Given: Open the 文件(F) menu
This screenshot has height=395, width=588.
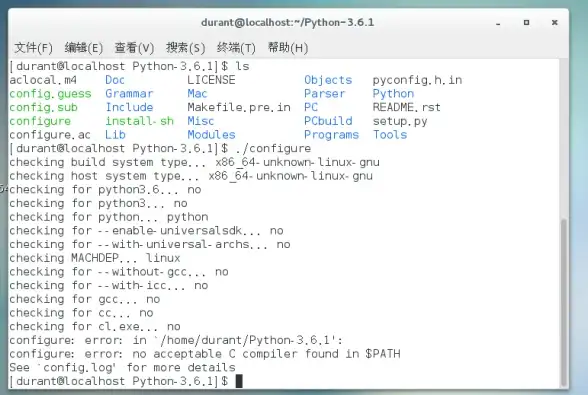Looking at the screenshot, I should [33, 48].
